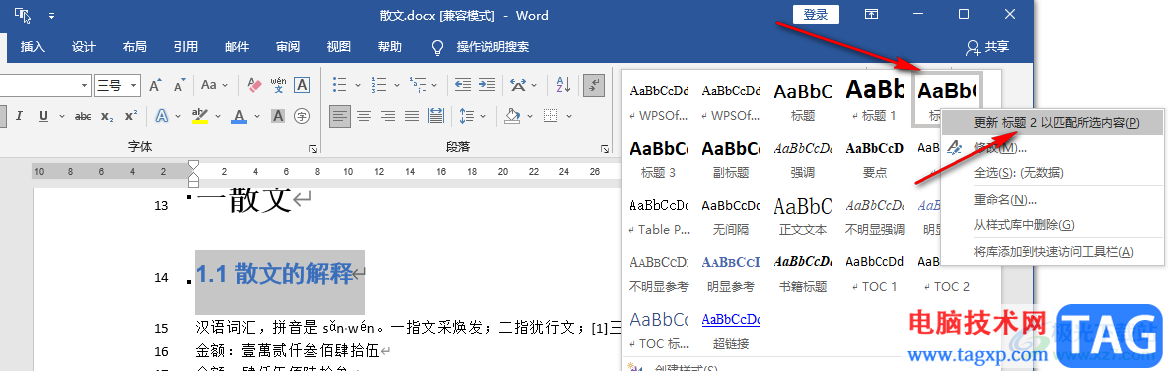Image resolution: width=1168 pixels, height=371 pixels.
Task: Apply the 副标题 style from gallery
Action: click(731, 156)
